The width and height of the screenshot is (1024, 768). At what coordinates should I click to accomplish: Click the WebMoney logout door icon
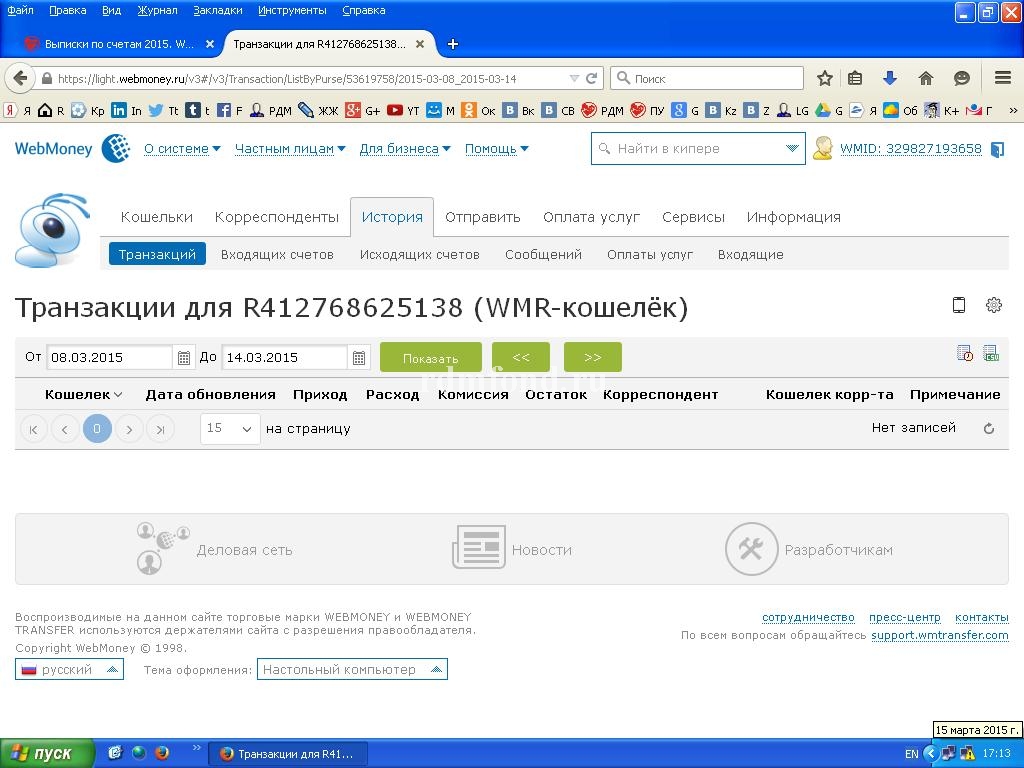coord(997,150)
